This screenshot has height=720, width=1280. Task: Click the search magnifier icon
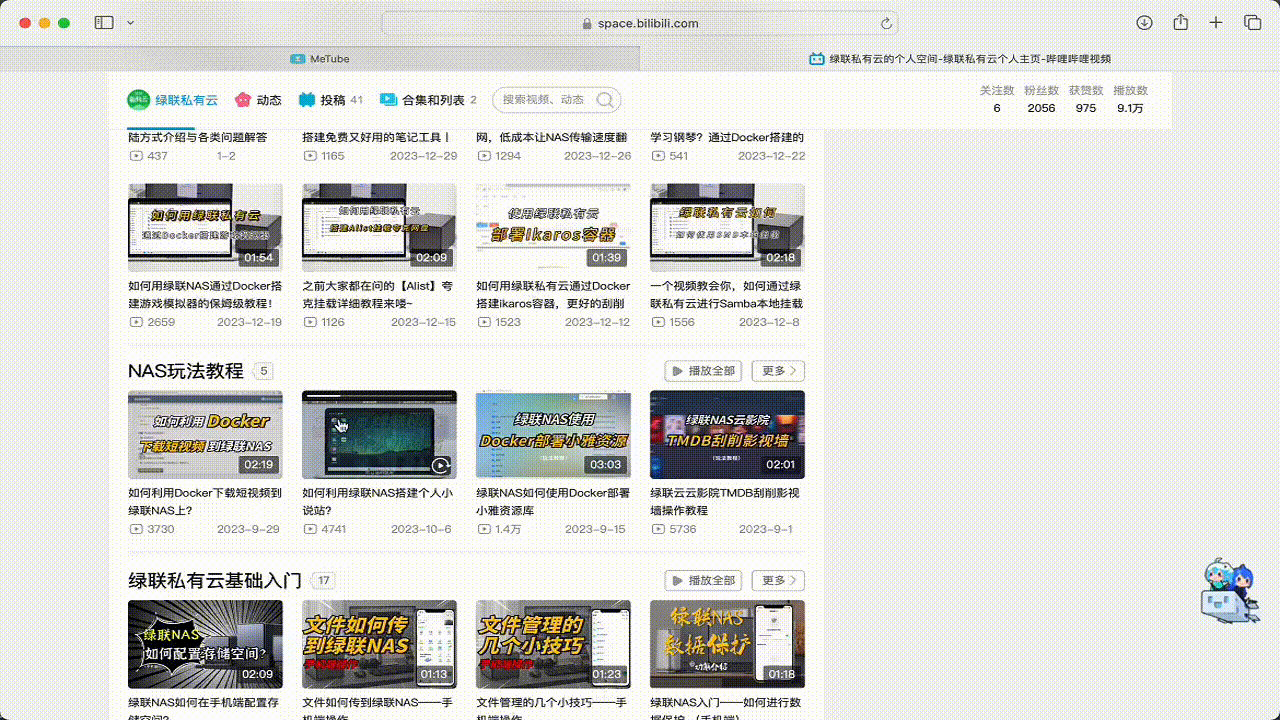coord(604,100)
